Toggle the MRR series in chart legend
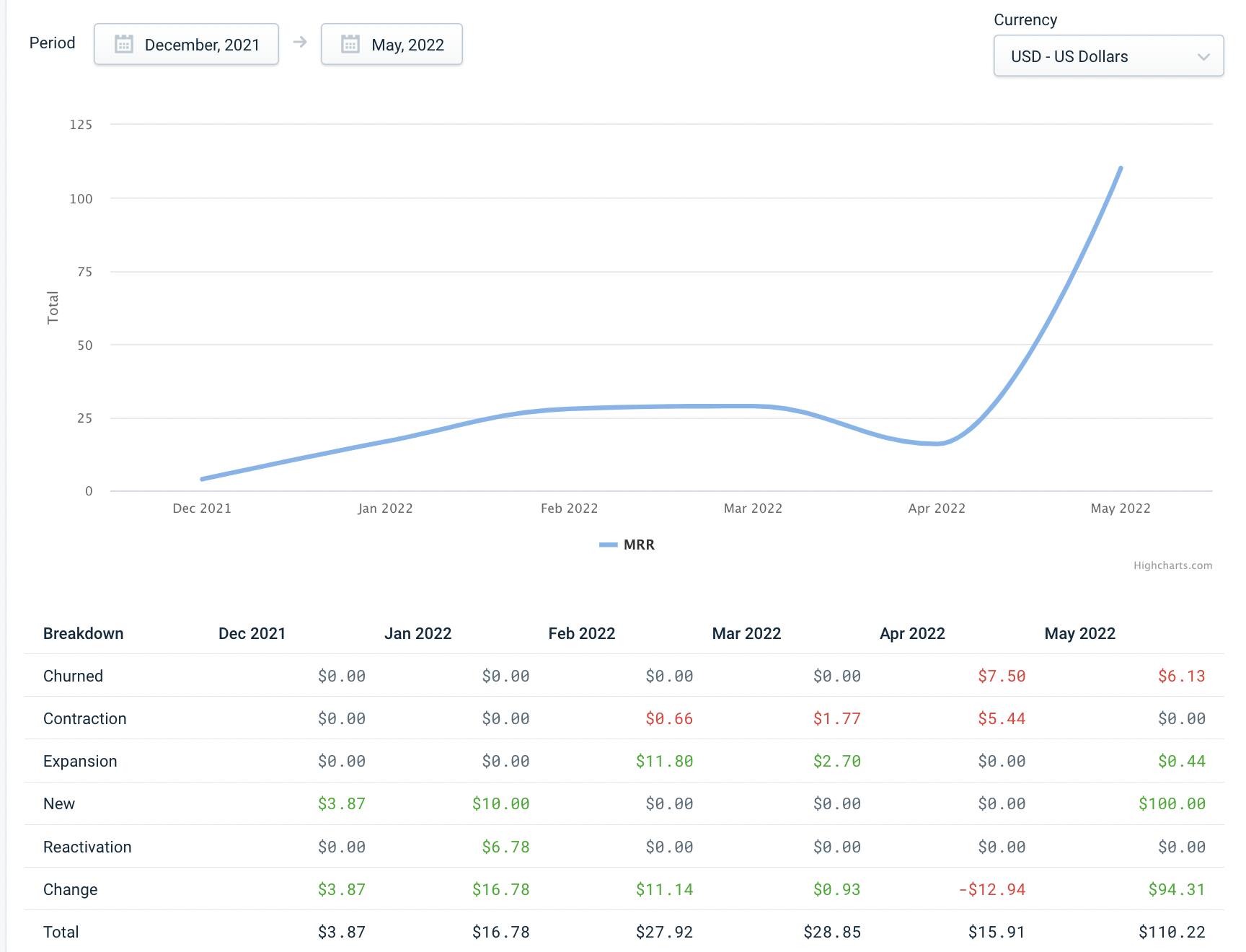This screenshot has width=1246, height=952. point(638,545)
